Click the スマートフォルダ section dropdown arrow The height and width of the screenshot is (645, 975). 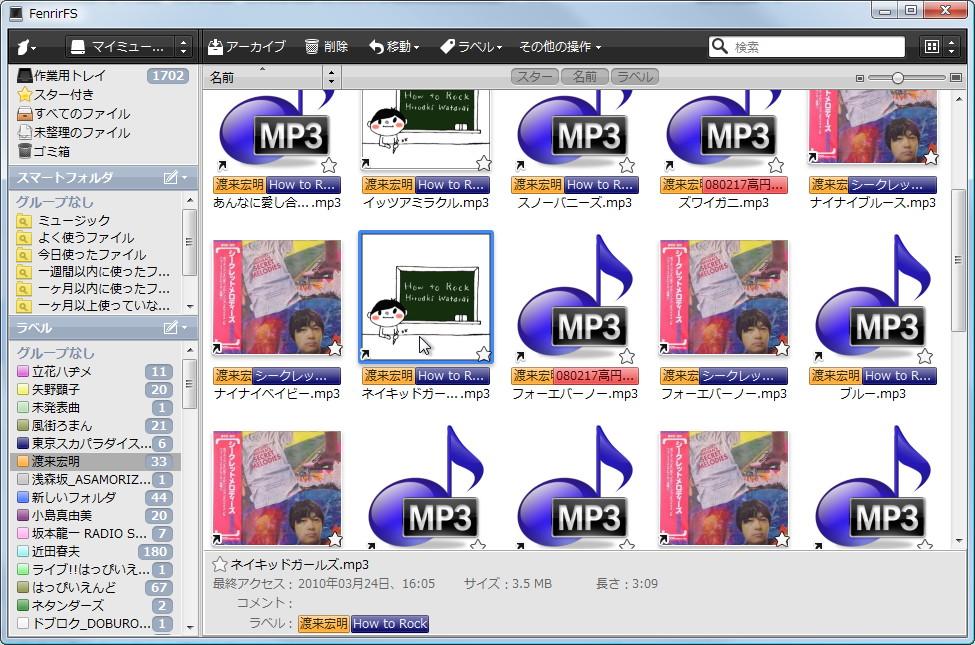[x=184, y=179]
